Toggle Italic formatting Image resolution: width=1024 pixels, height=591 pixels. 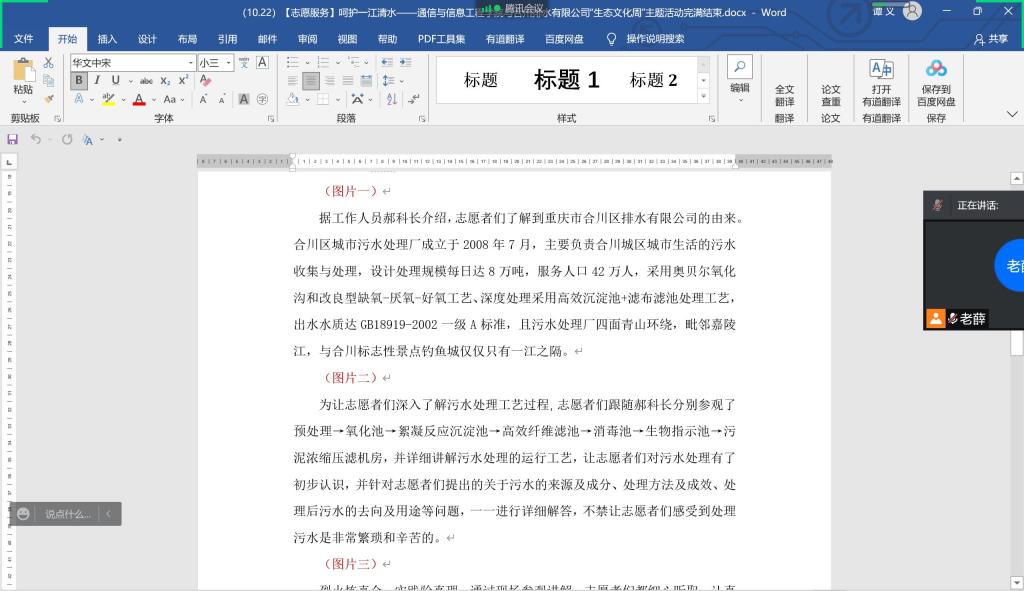[97, 81]
